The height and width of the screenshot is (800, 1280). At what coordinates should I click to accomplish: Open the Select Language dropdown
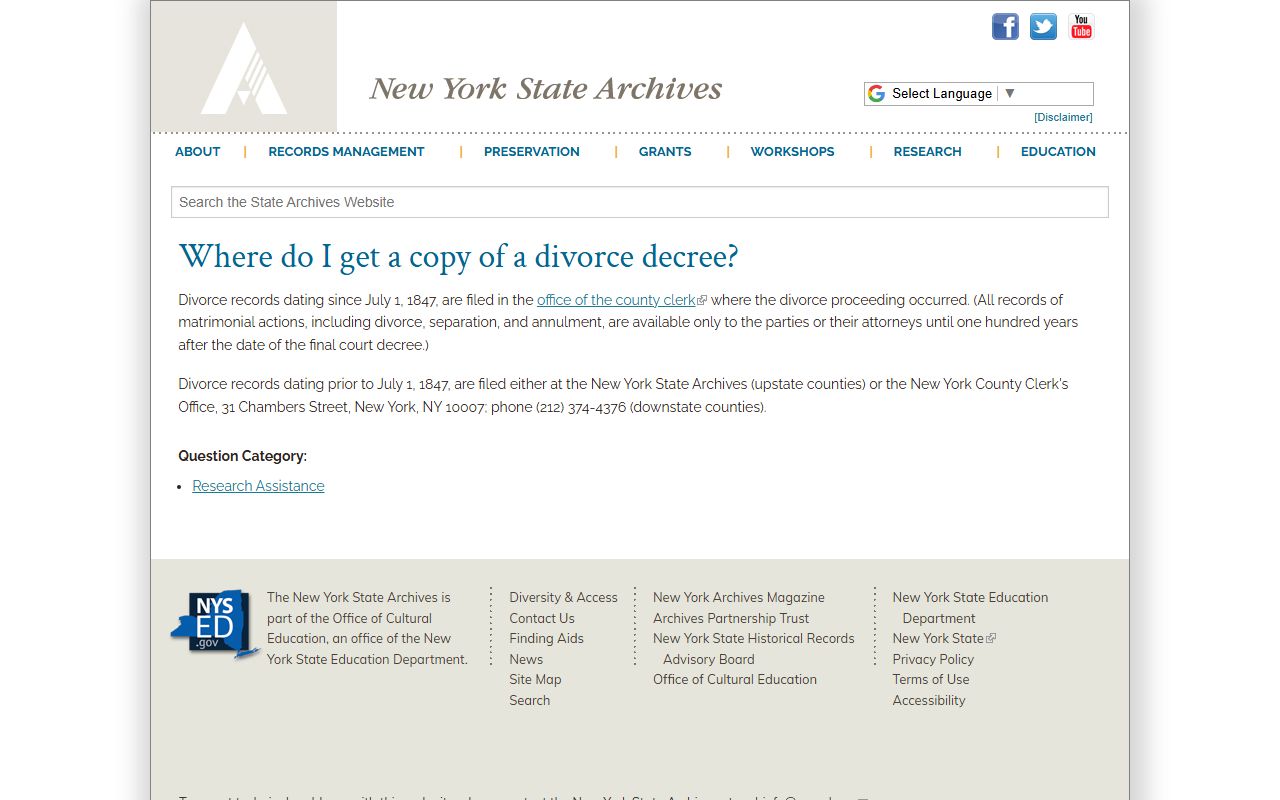tap(978, 93)
